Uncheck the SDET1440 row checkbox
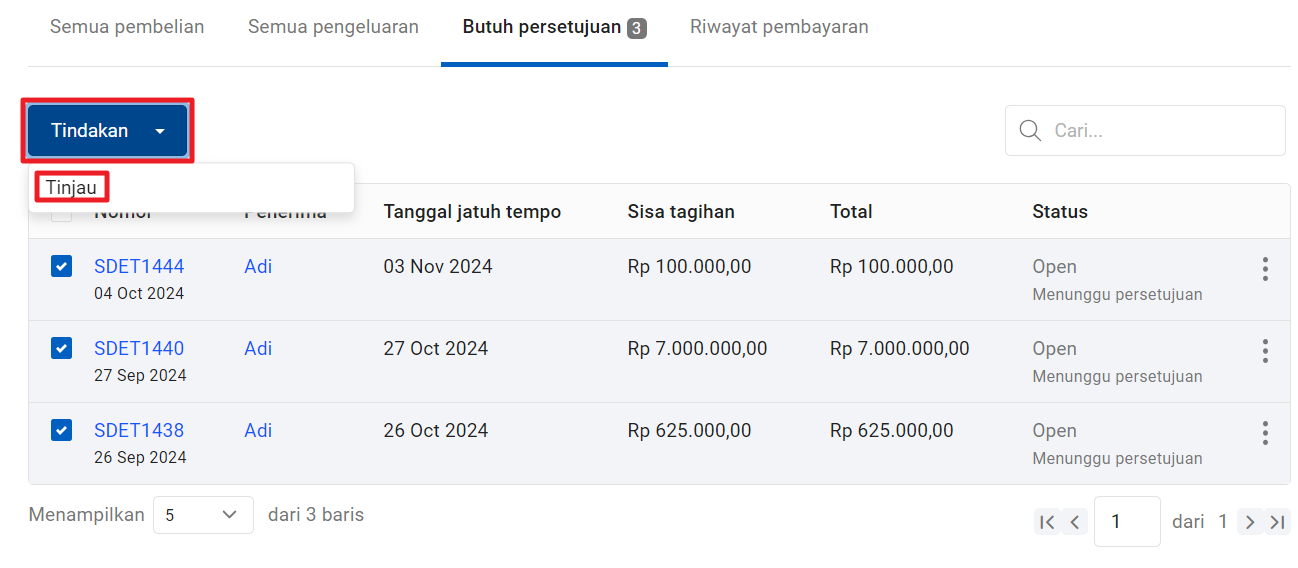The height and width of the screenshot is (568, 1298). pos(61,348)
